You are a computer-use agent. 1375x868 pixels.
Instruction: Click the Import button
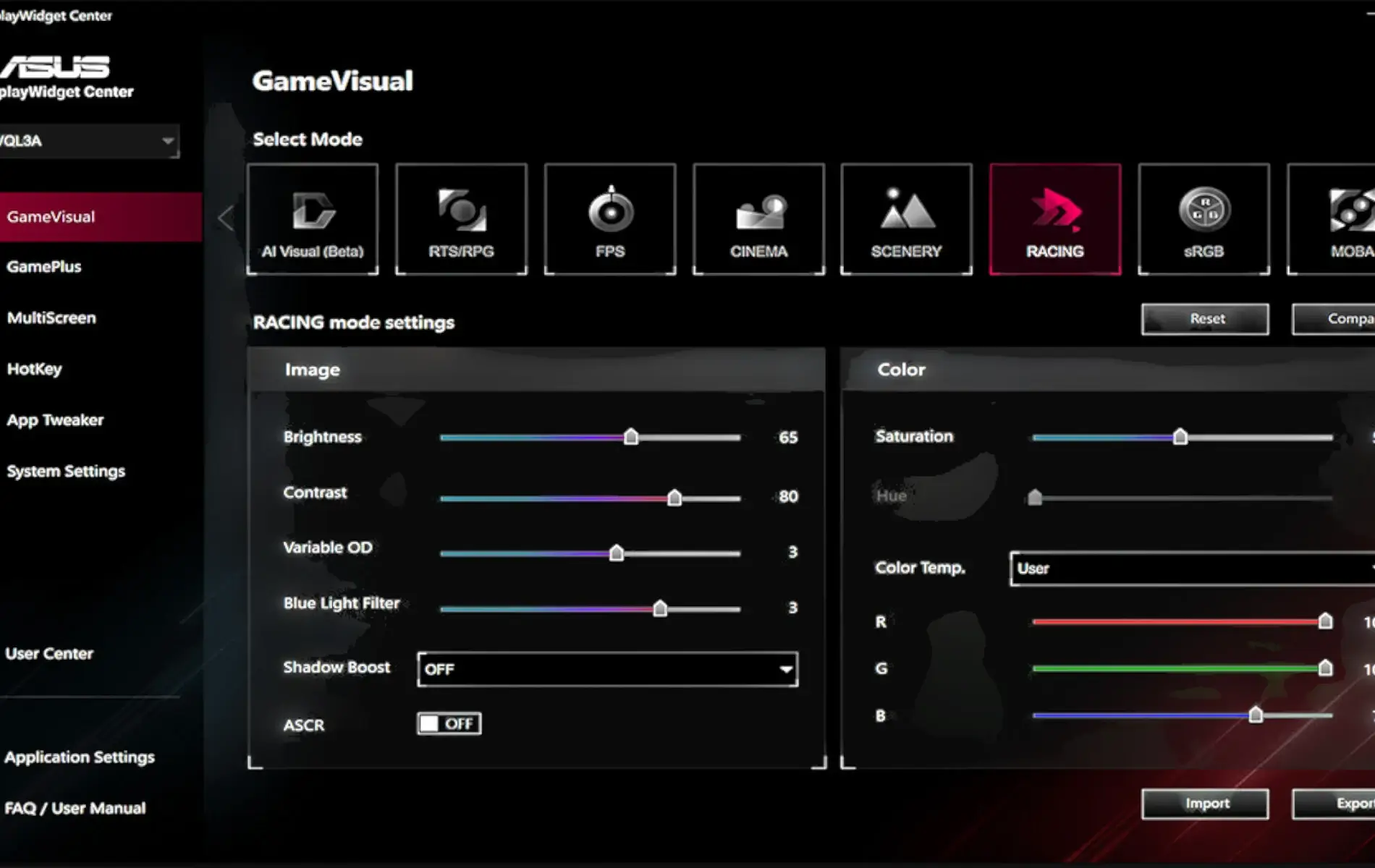pos(1205,804)
